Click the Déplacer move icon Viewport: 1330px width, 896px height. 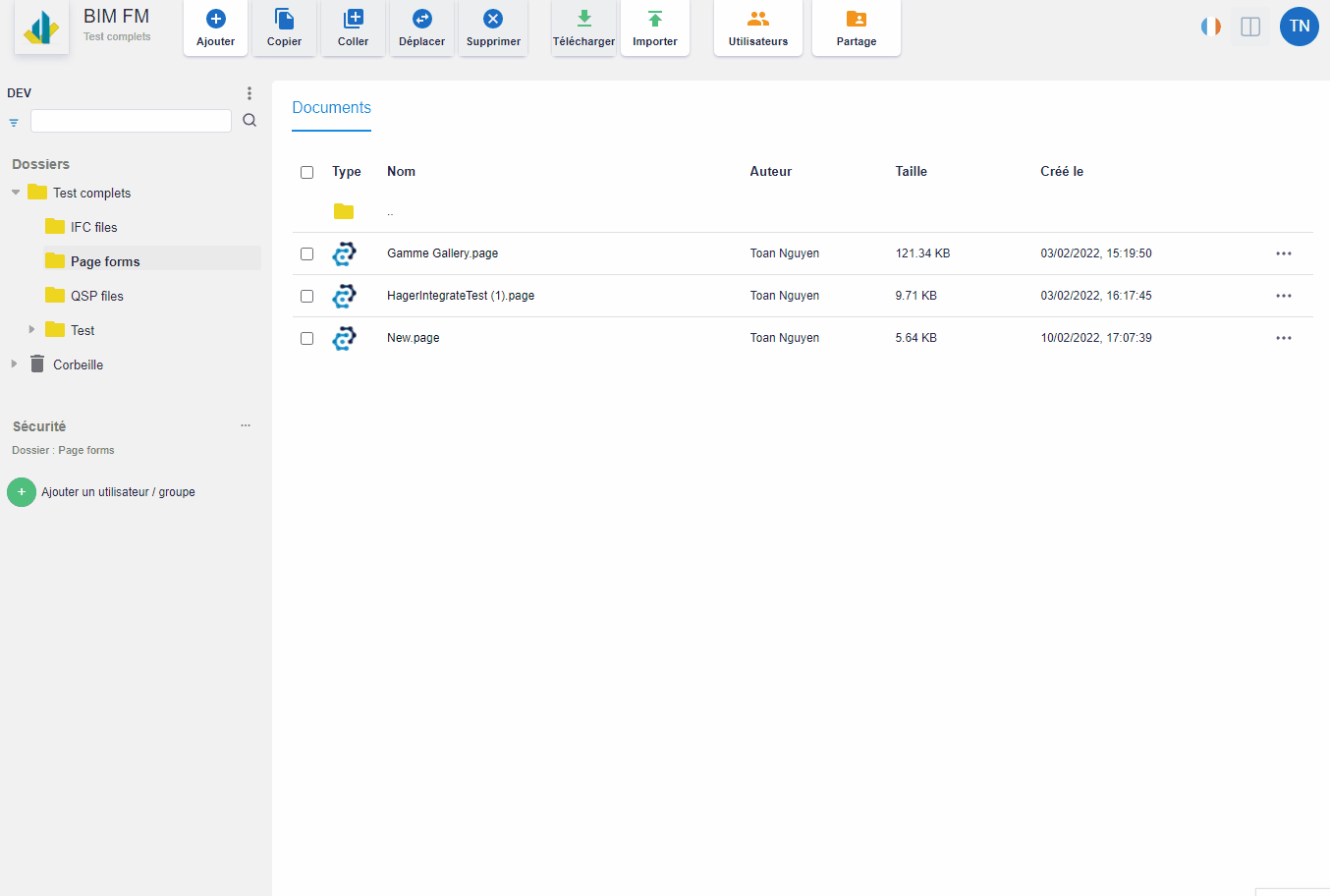pos(421,20)
